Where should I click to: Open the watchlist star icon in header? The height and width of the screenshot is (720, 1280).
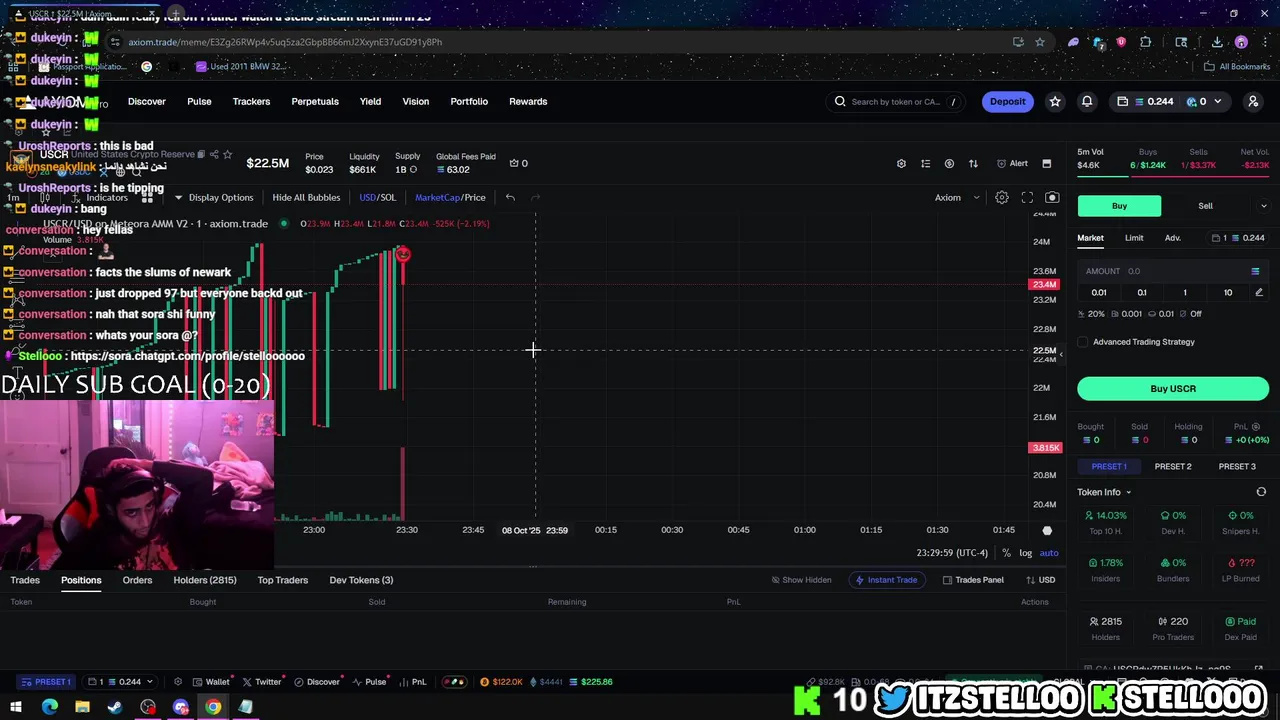(x=1055, y=101)
